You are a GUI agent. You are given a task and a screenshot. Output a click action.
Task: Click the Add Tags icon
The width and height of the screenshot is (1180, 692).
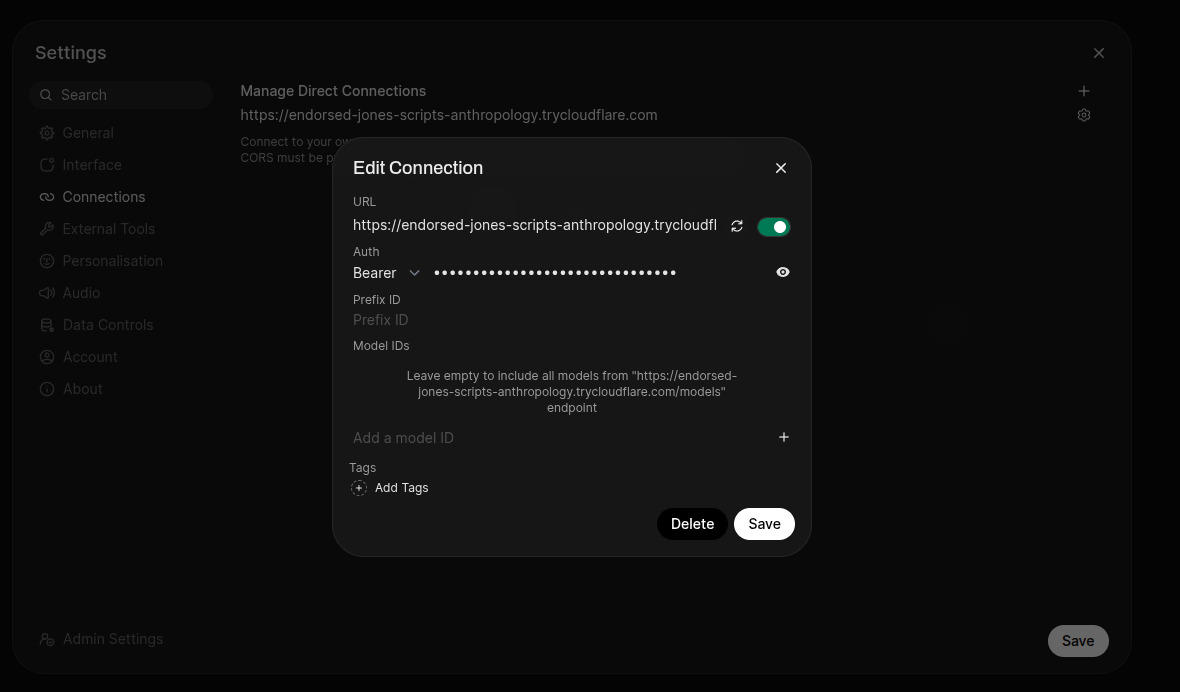359,488
